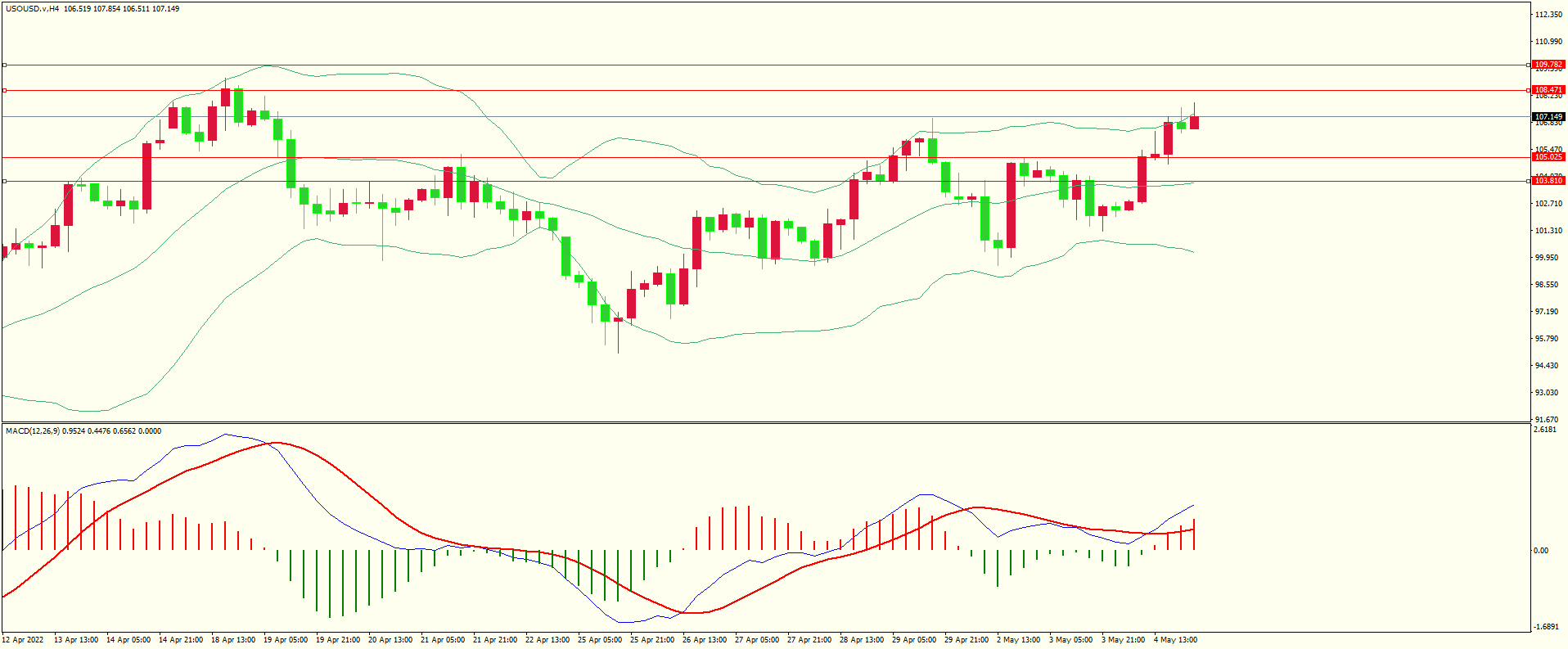Click the left handle of the 108.471 line
This screenshot has height=649, width=1568.
coord(4,91)
